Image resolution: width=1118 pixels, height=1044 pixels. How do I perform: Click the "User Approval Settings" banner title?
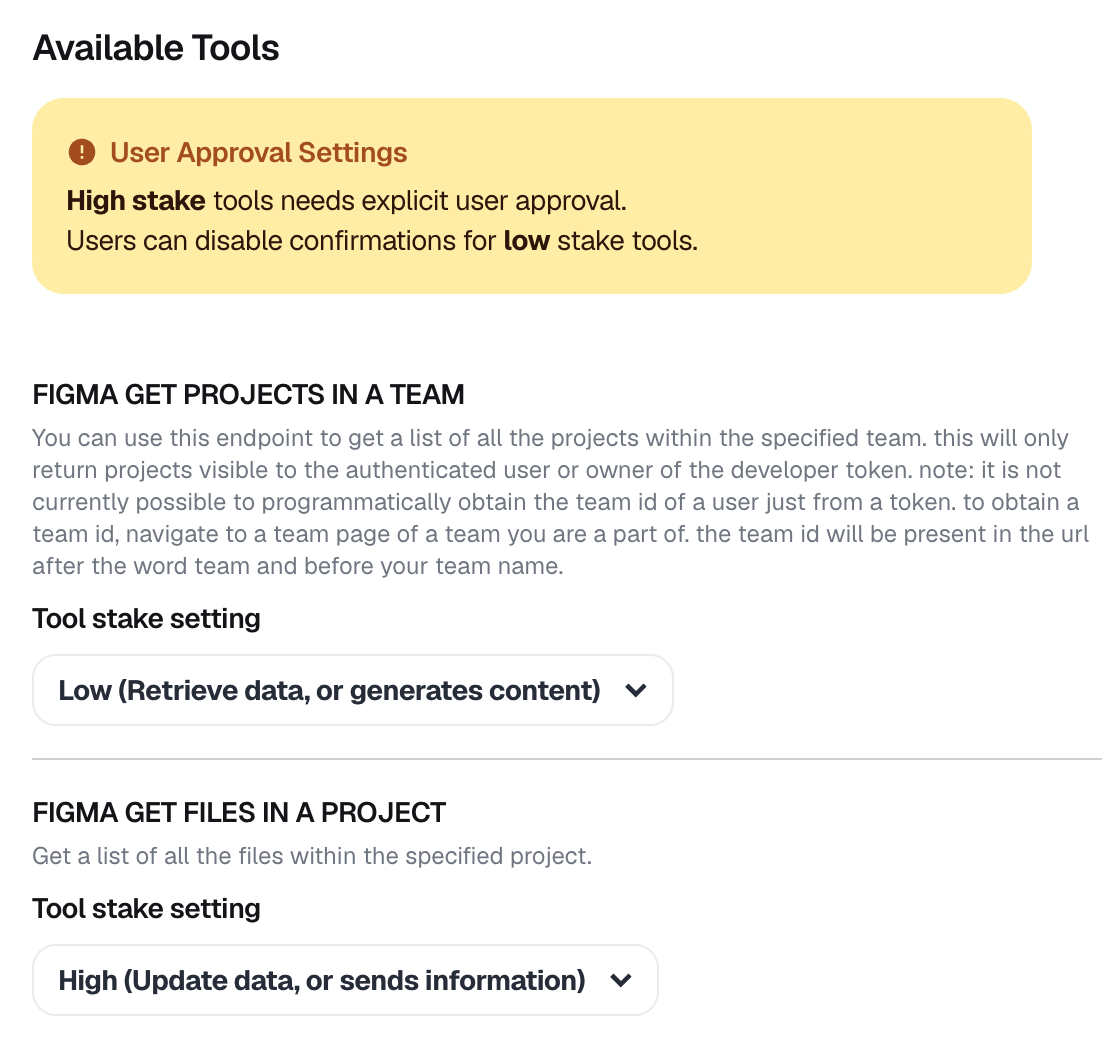tap(258, 153)
